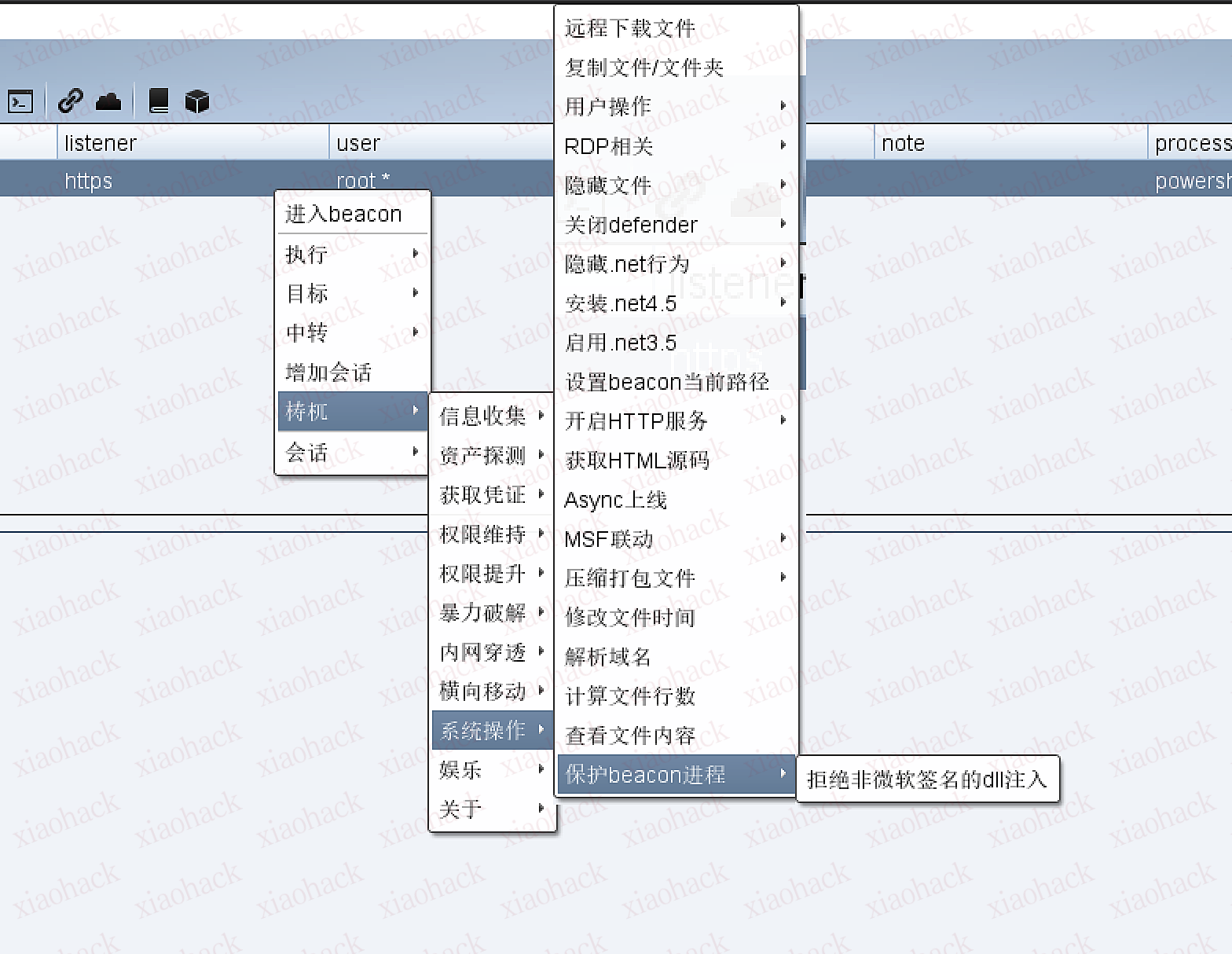Viewport: 1232px width, 954px height.
Task: Click the cube icon in toolbar
Action: 196,101
